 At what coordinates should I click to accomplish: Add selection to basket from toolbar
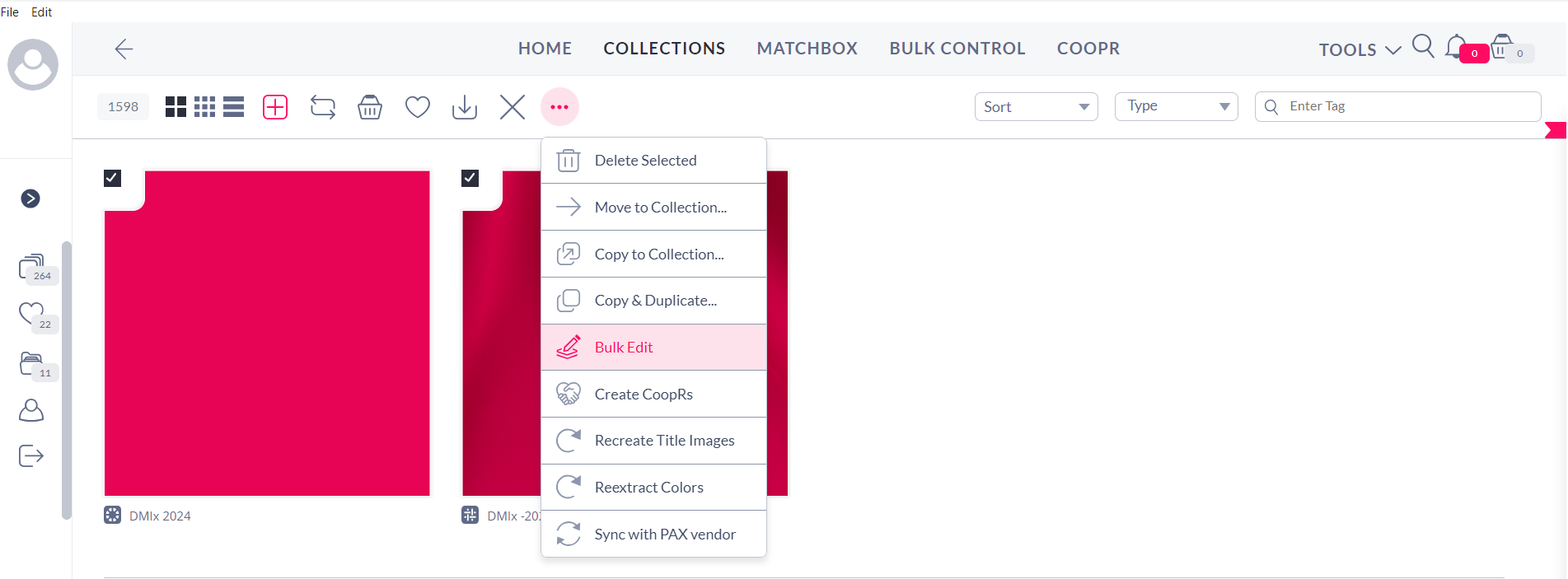370,107
